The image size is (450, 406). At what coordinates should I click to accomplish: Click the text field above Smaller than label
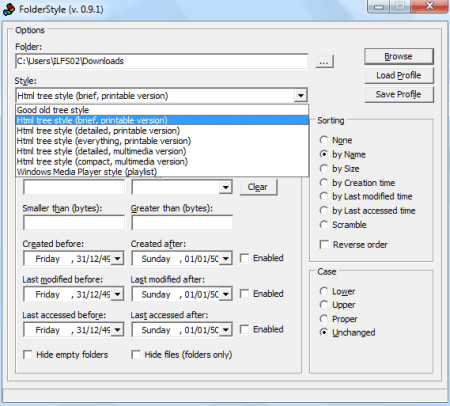coord(74,187)
